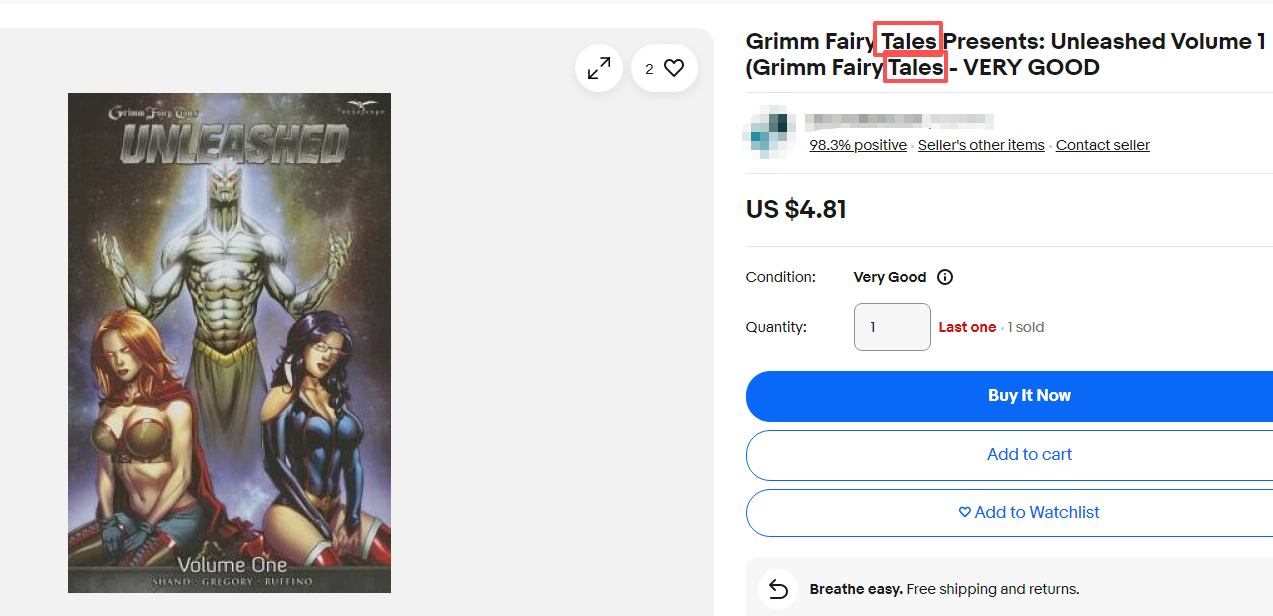Screen dimensions: 1273x616
Task: Open Seller's other items link
Action: pyautogui.click(x=981, y=145)
